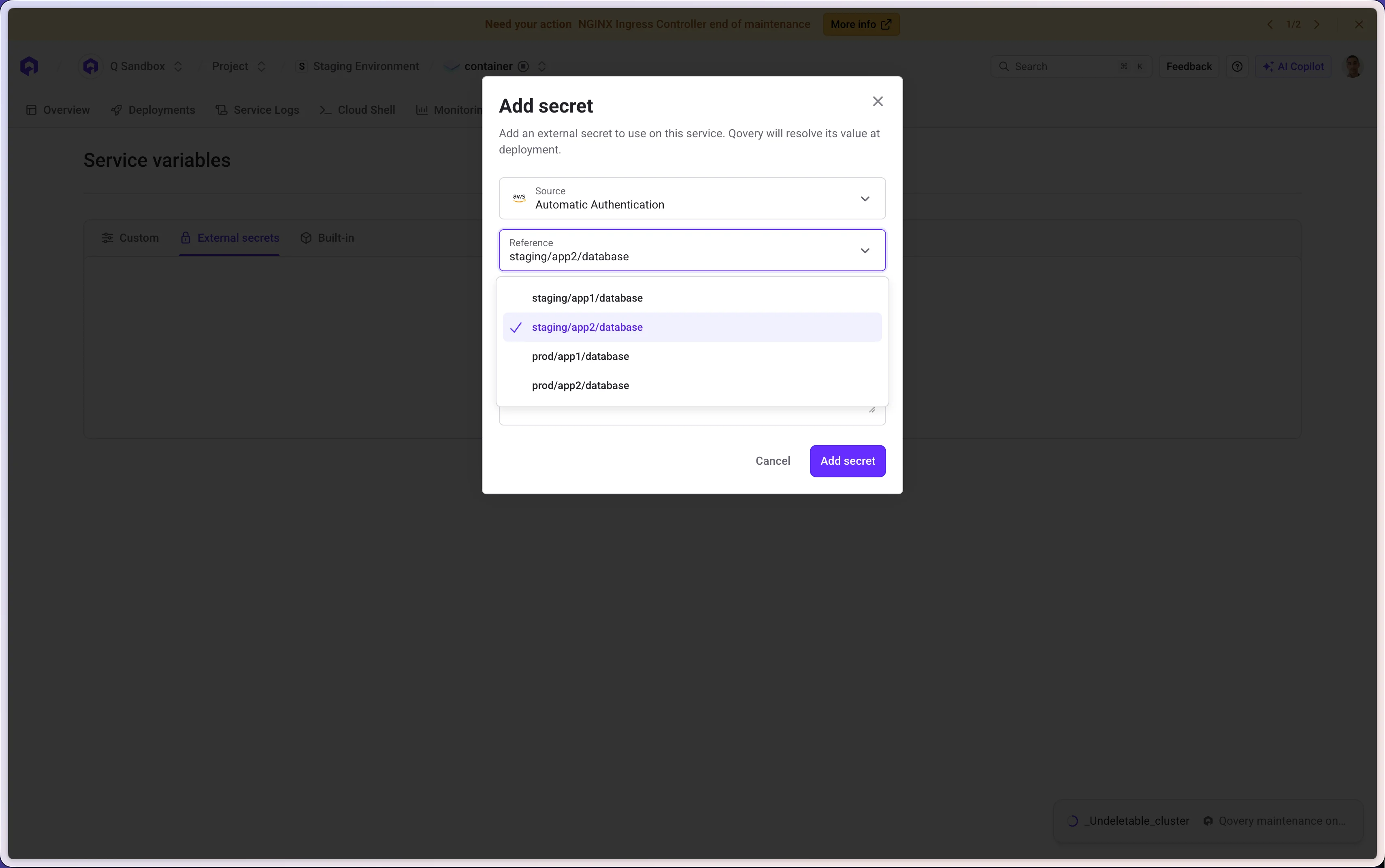
Task: Close the Add secret dialog
Action: point(878,102)
